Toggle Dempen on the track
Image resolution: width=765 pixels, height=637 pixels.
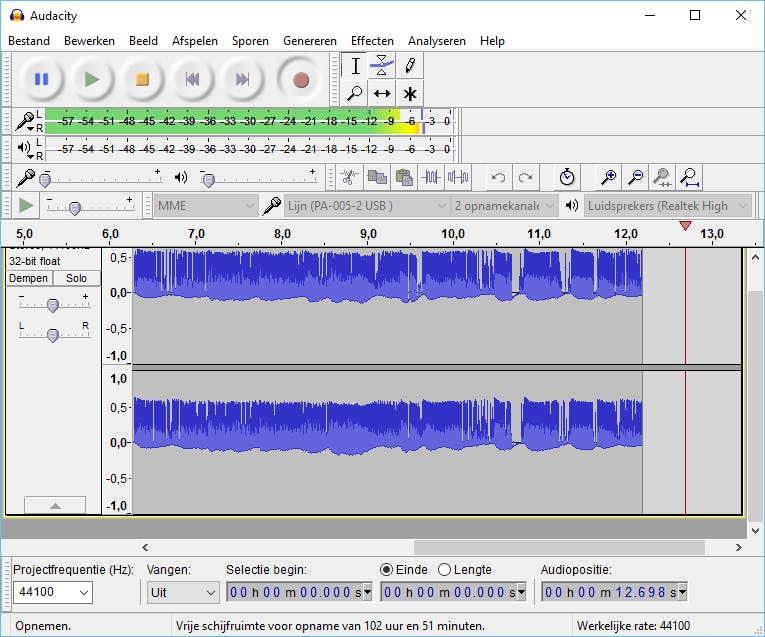click(29, 278)
